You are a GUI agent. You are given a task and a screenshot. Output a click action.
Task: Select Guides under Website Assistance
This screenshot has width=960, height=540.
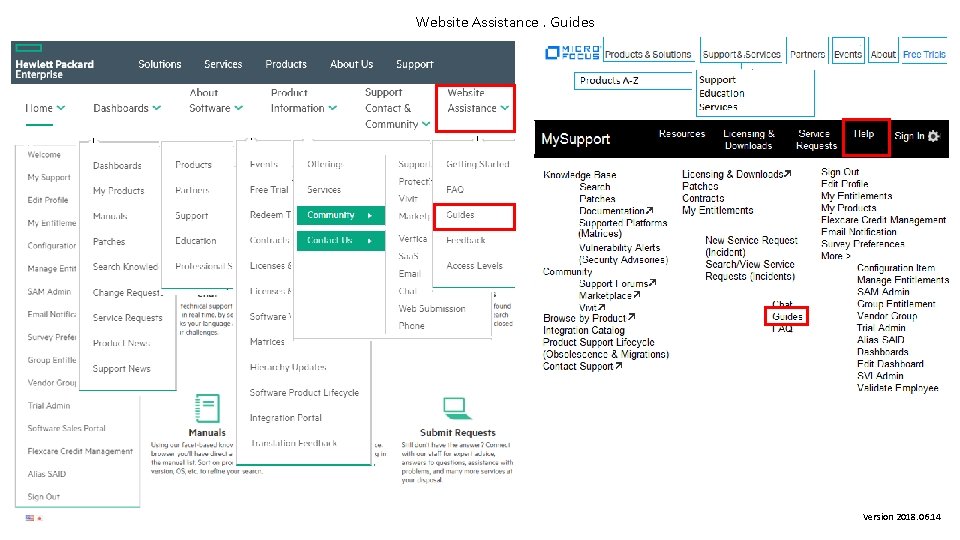point(460,215)
